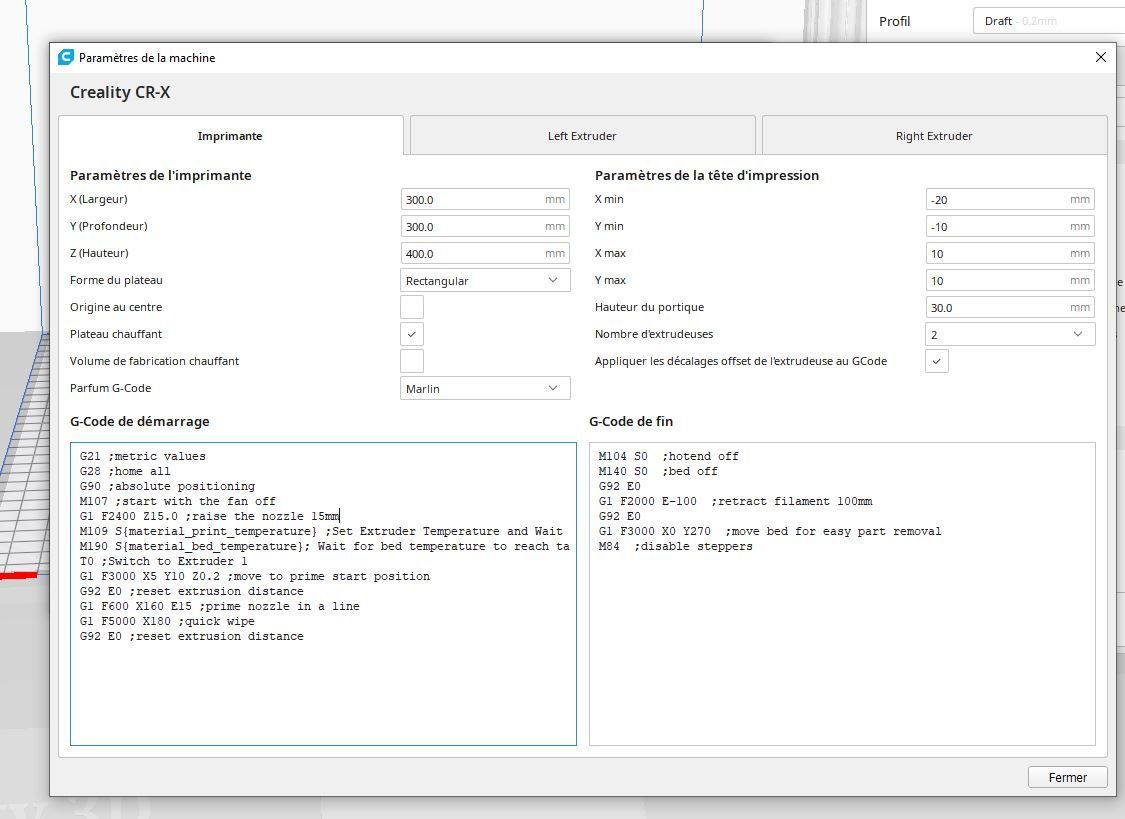Click the Fermer button
Screen dimensions: 1125x819
1068,777
